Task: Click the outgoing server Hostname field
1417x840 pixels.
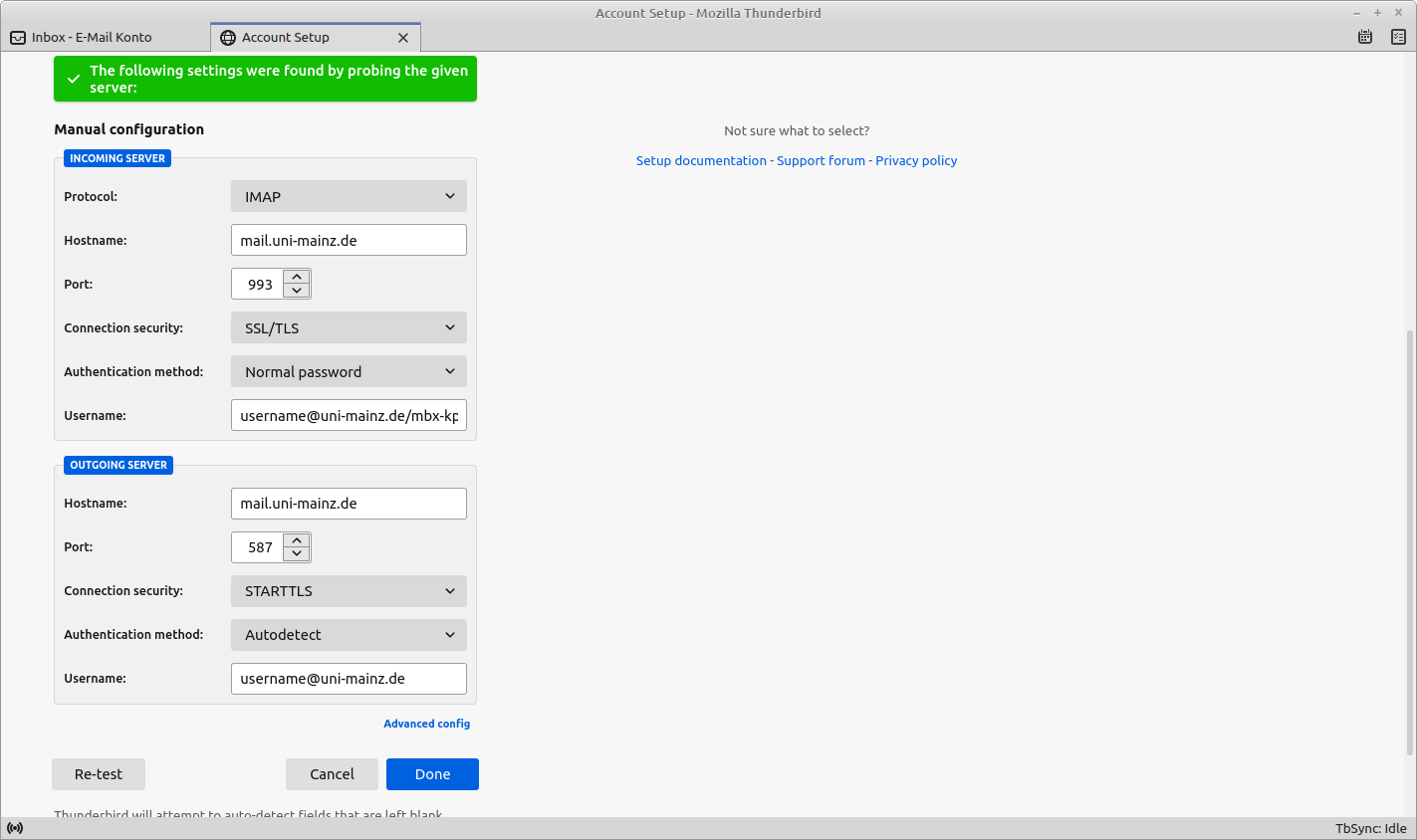Action: tap(349, 504)
